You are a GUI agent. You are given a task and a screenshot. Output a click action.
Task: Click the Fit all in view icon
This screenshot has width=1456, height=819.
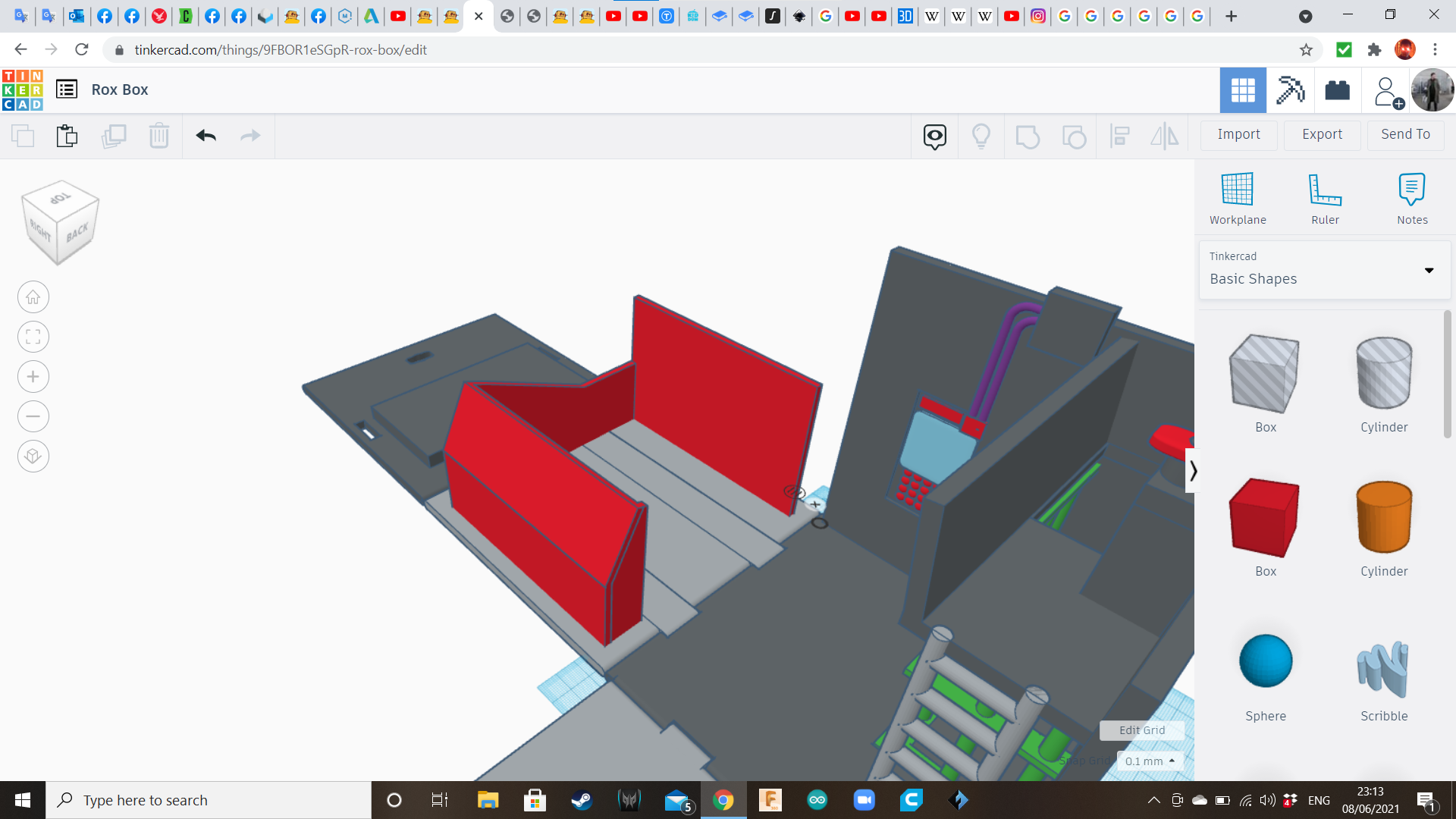coord(33,337)
